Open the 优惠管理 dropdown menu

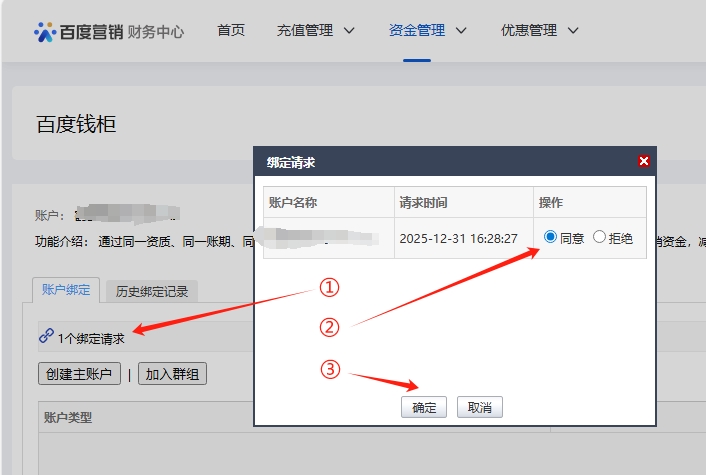coord(539,30)
